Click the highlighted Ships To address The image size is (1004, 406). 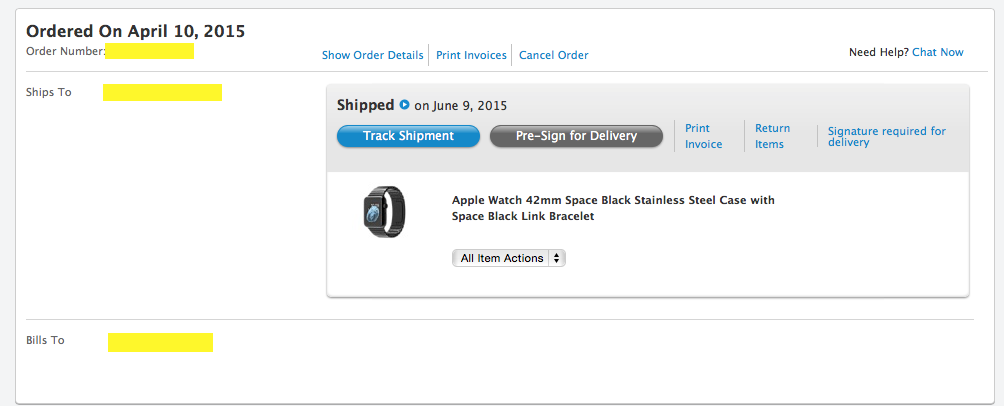pos(162,93)
